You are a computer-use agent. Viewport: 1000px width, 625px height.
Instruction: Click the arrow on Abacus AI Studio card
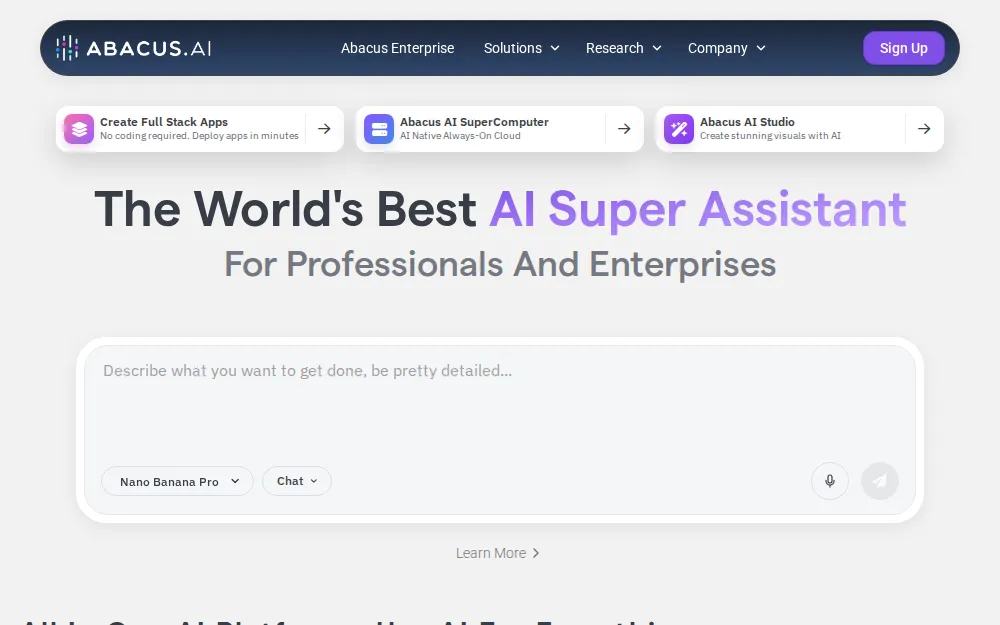pos(923,129)
